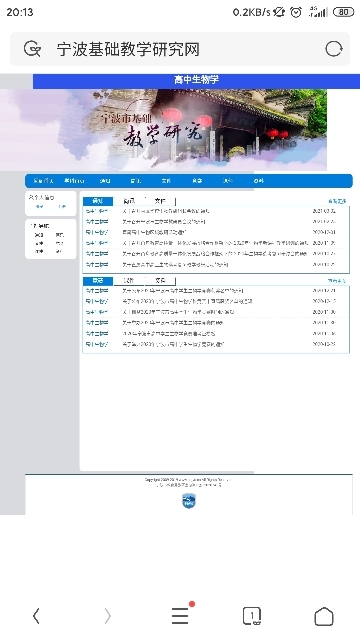Open the browser hamburger menu with red dot
360x640 pixels.
coord(180,615)
